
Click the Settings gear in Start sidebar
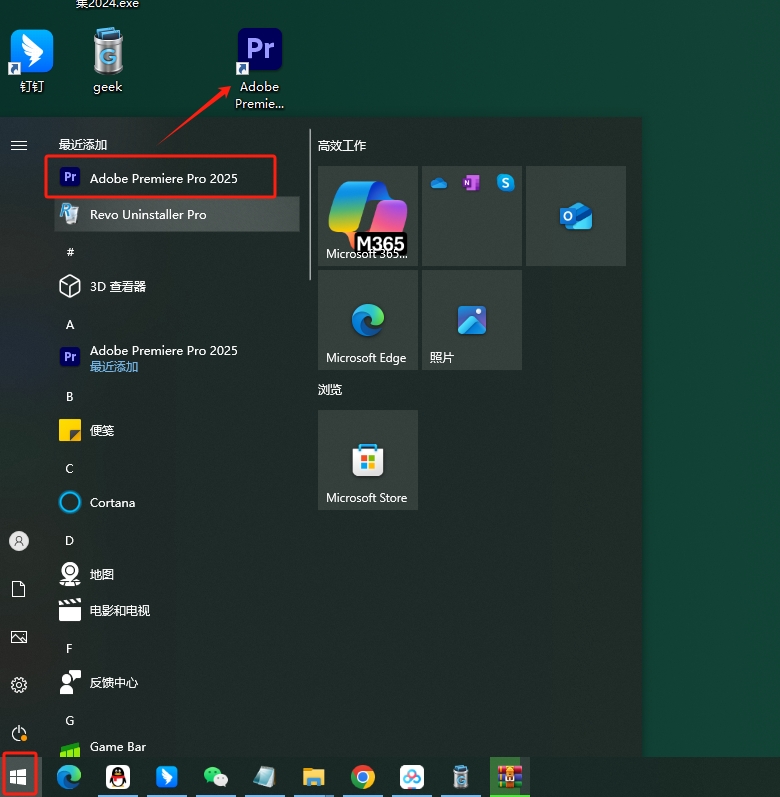[x=19, y=685]
